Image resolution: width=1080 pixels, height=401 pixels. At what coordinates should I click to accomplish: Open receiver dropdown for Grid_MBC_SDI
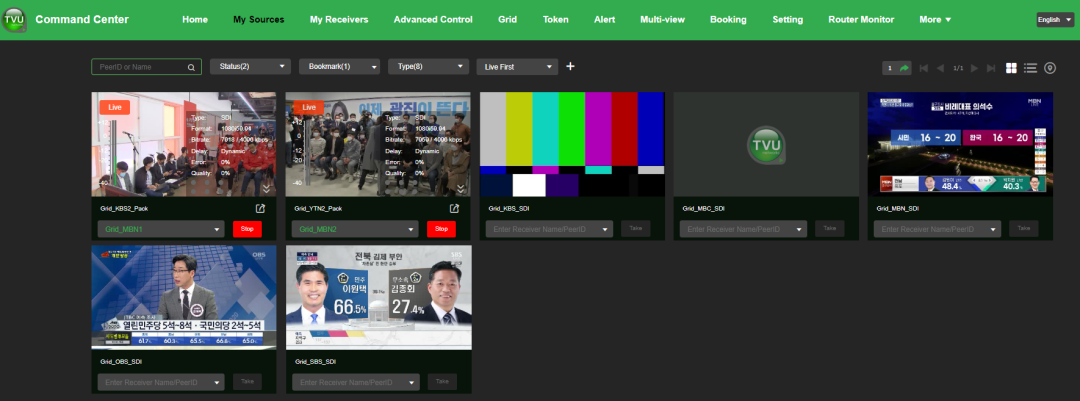click(744, 229)
